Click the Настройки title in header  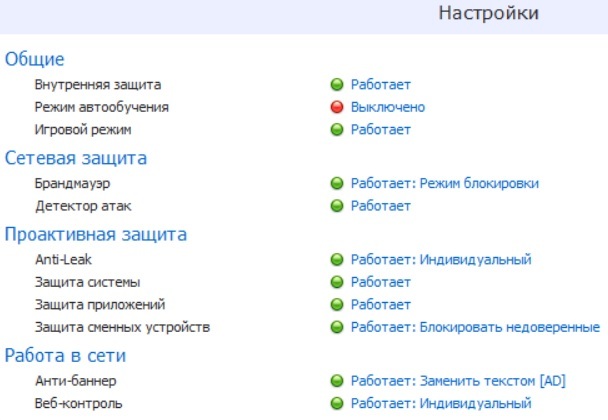point(489,13)
